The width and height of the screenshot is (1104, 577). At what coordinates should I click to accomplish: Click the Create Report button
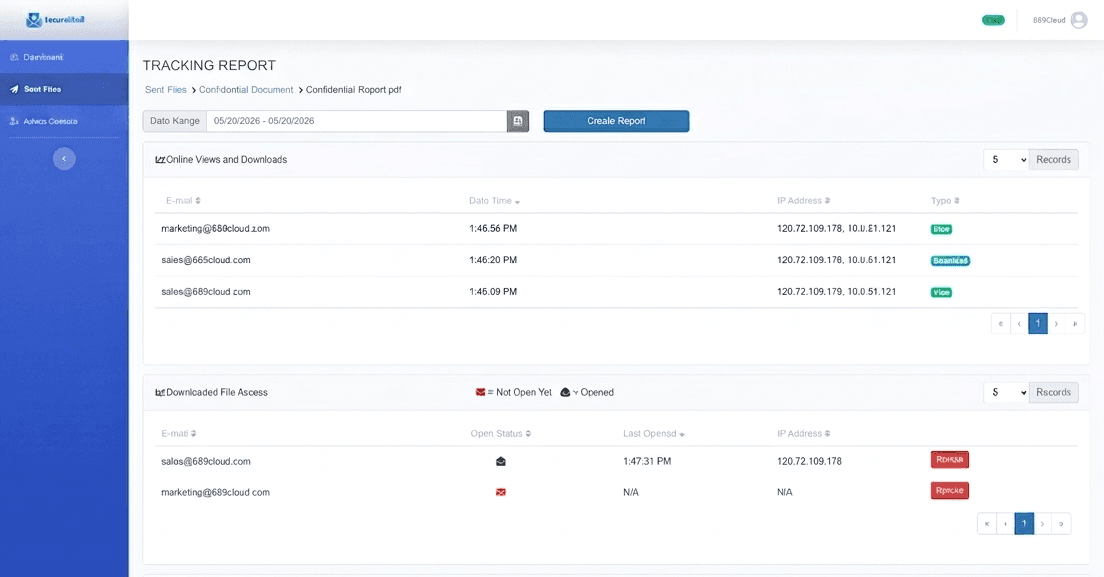pyautogui.click(x=616, y=121)
